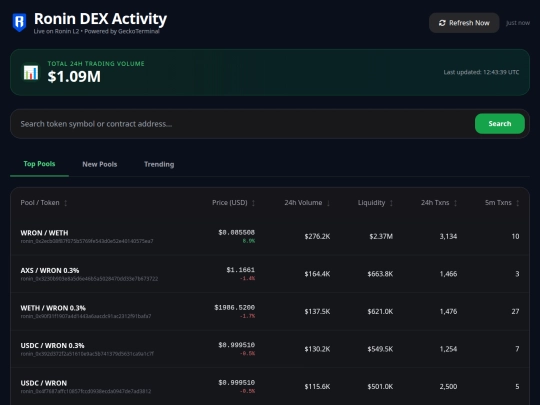Click the $137.5K volume cell
540x405 pixels.
click(317, 311)
